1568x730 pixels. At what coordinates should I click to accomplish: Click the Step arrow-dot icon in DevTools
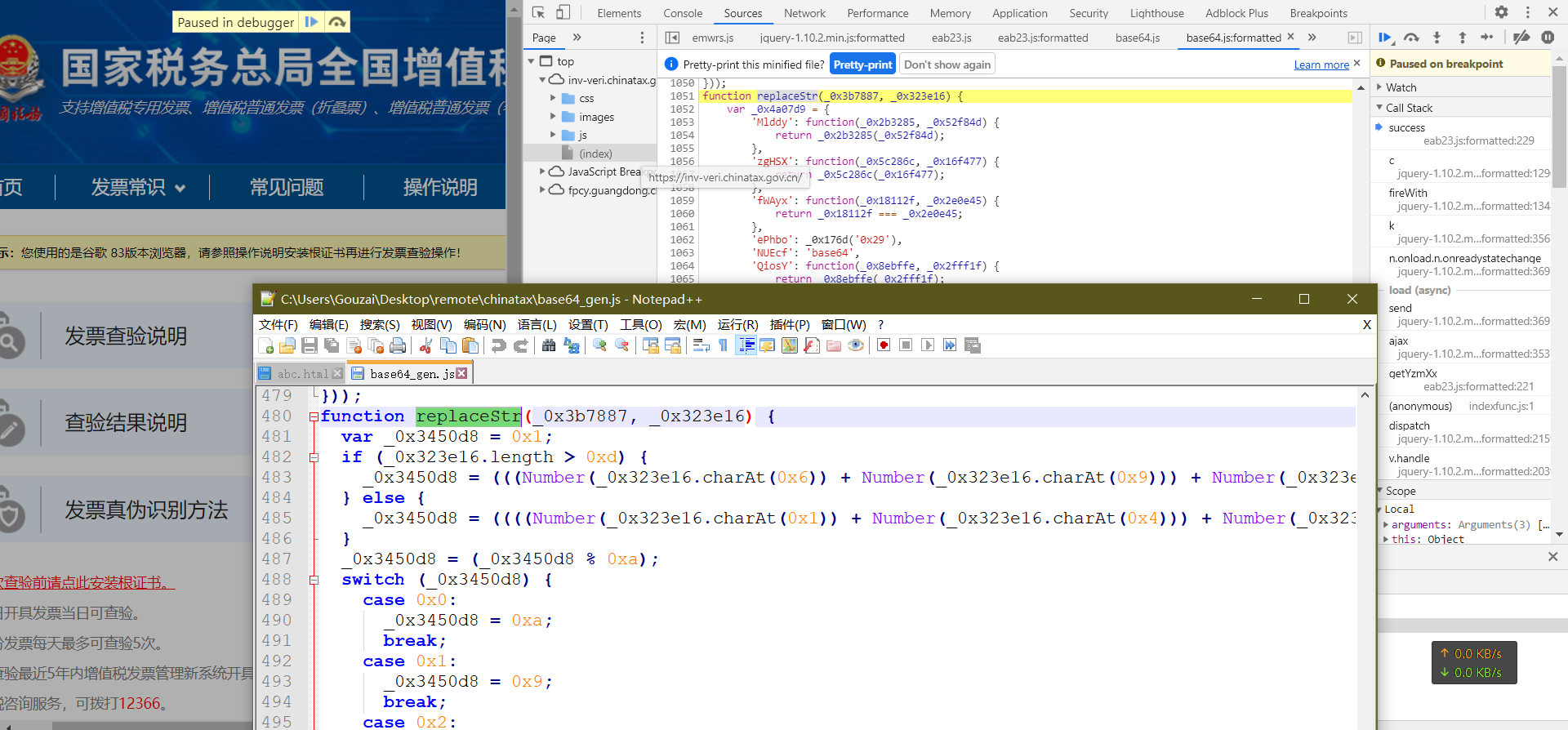[x=1487, y=38]
